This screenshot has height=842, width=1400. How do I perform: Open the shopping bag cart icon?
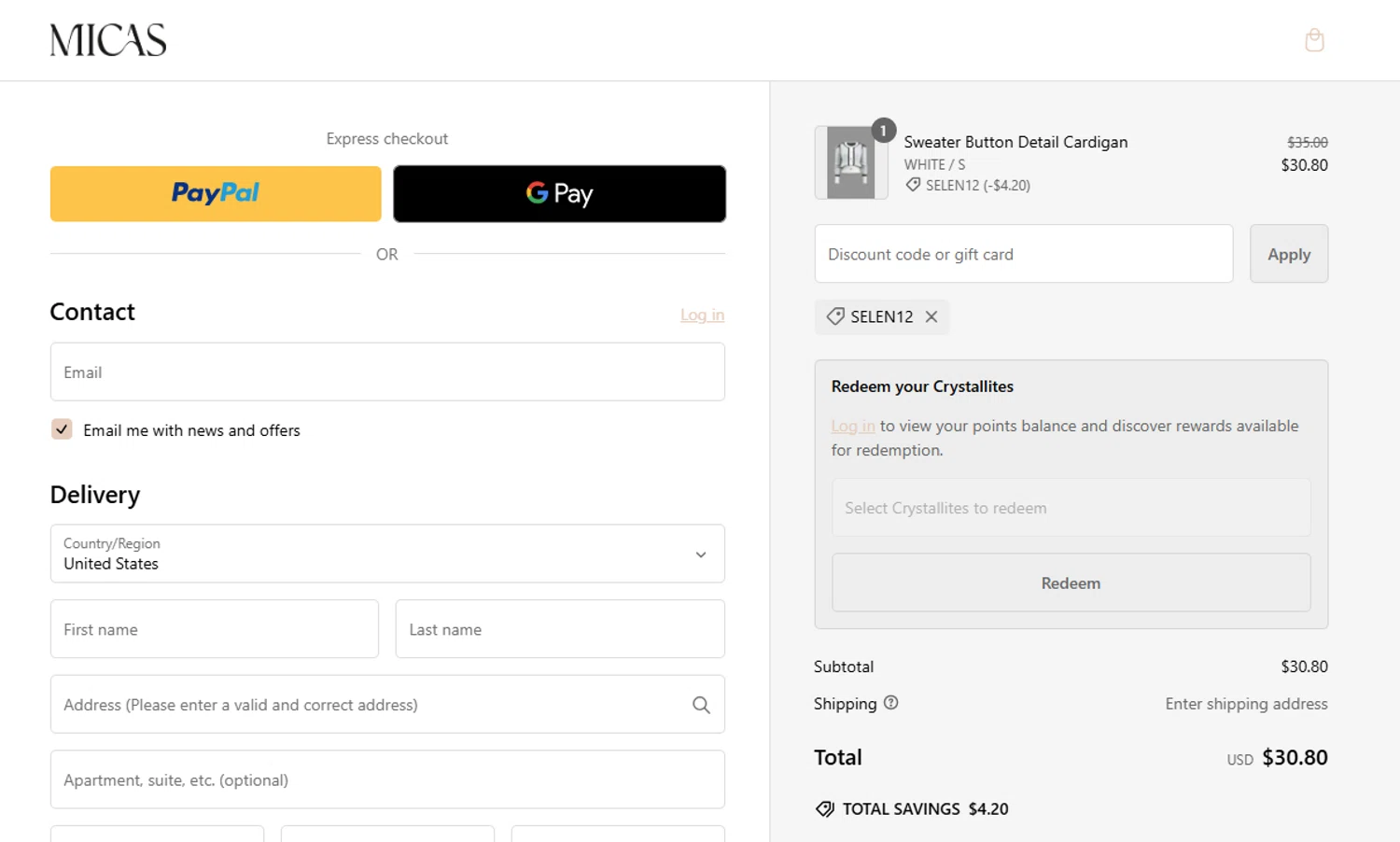pyautogui.click(x=1314, y=40)
